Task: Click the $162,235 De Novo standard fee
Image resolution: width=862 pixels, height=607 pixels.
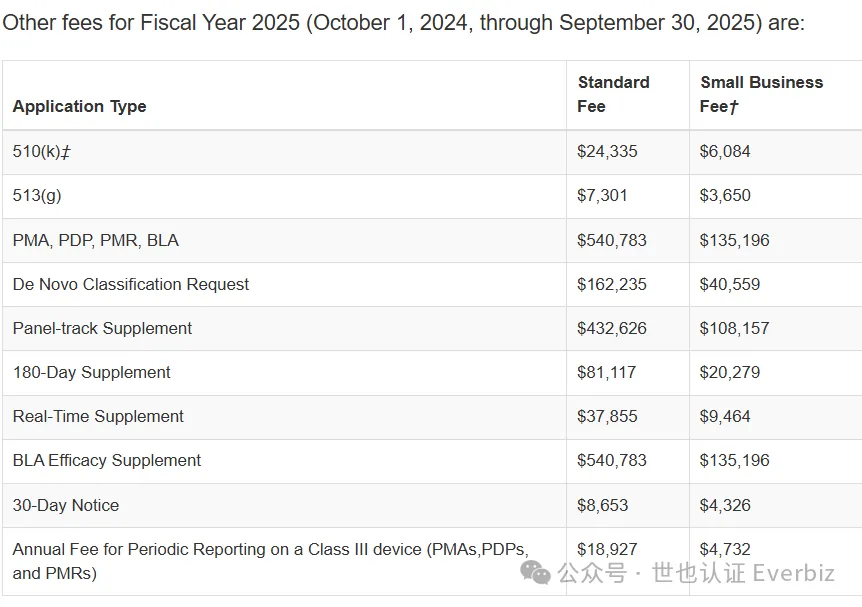Action: pyautogui.click(x=611, y=284)
